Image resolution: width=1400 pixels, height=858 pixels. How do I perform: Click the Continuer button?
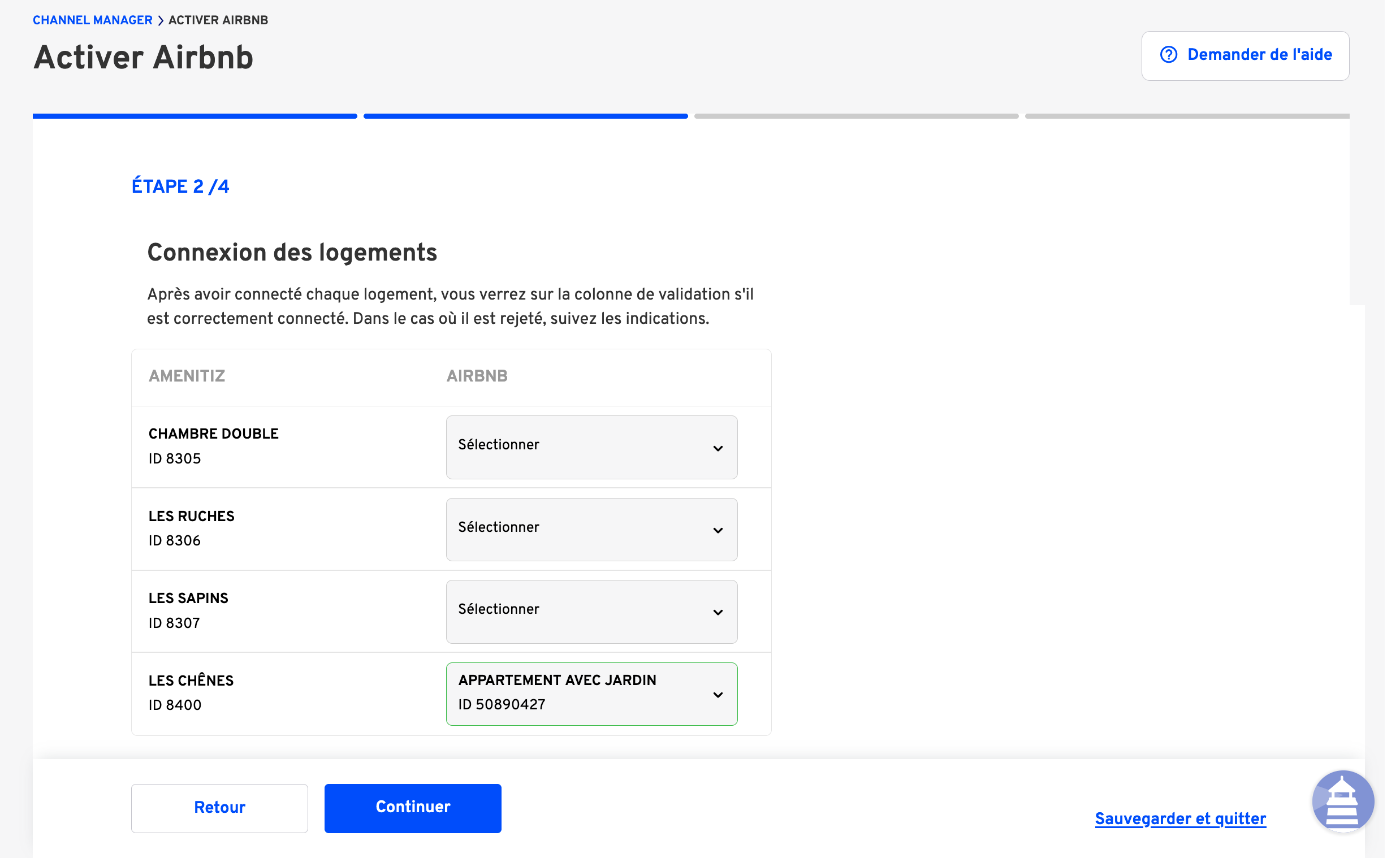pyautogui.click(x=413, y=808)
